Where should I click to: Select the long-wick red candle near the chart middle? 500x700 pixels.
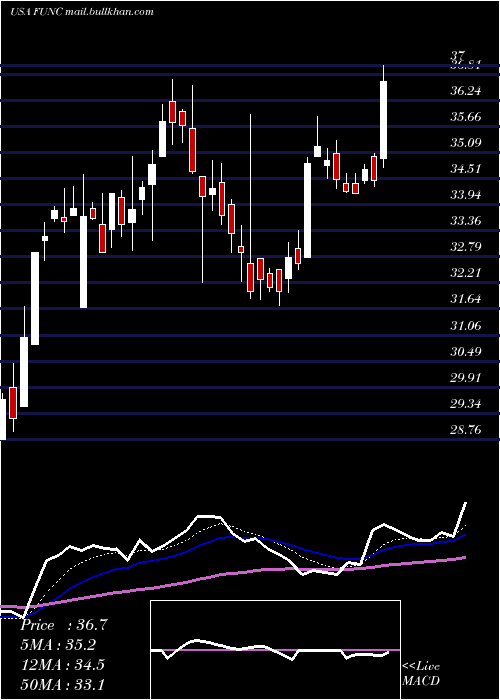point(250,275)
